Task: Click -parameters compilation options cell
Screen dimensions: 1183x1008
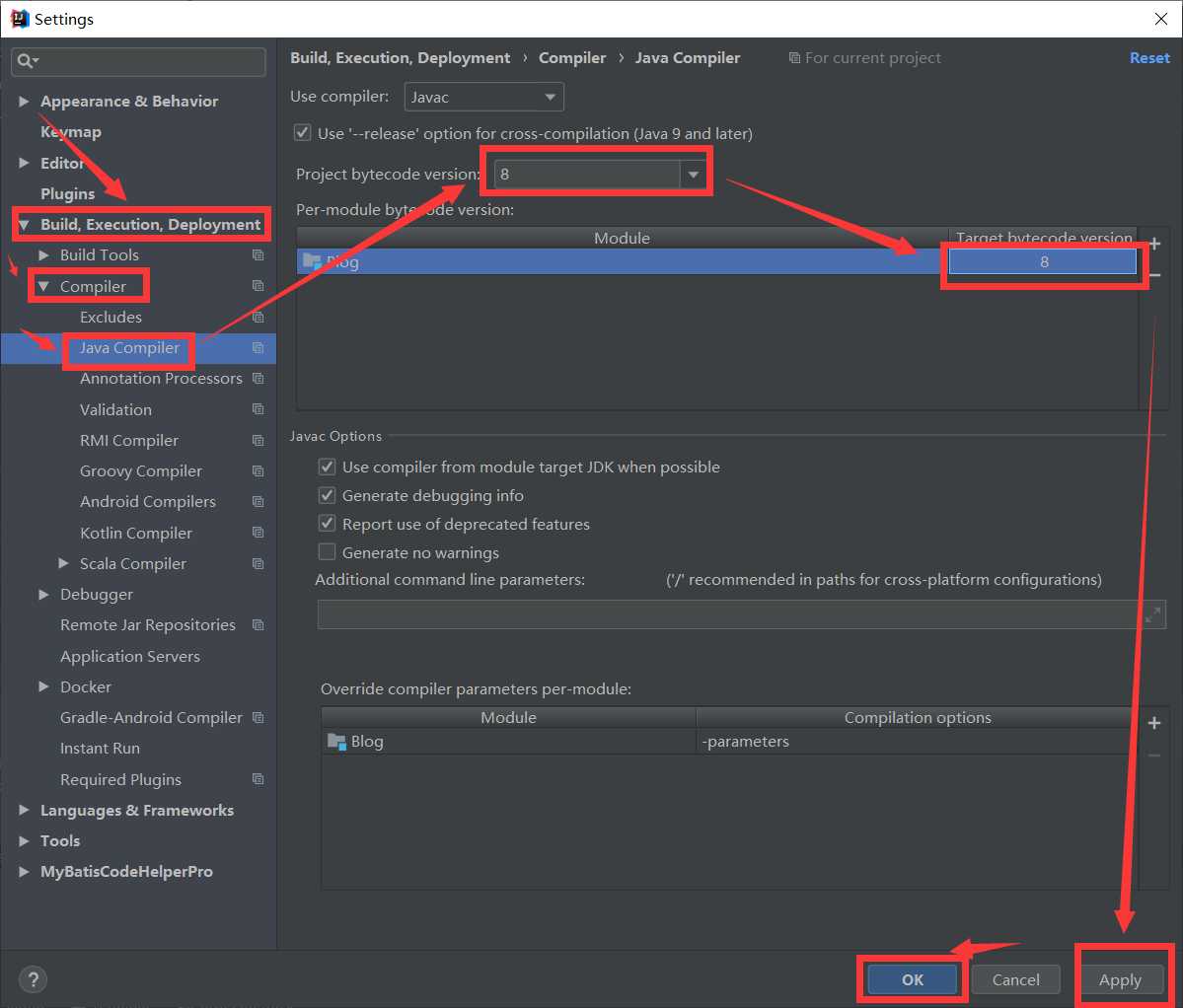Action: (x=917, y=742)
